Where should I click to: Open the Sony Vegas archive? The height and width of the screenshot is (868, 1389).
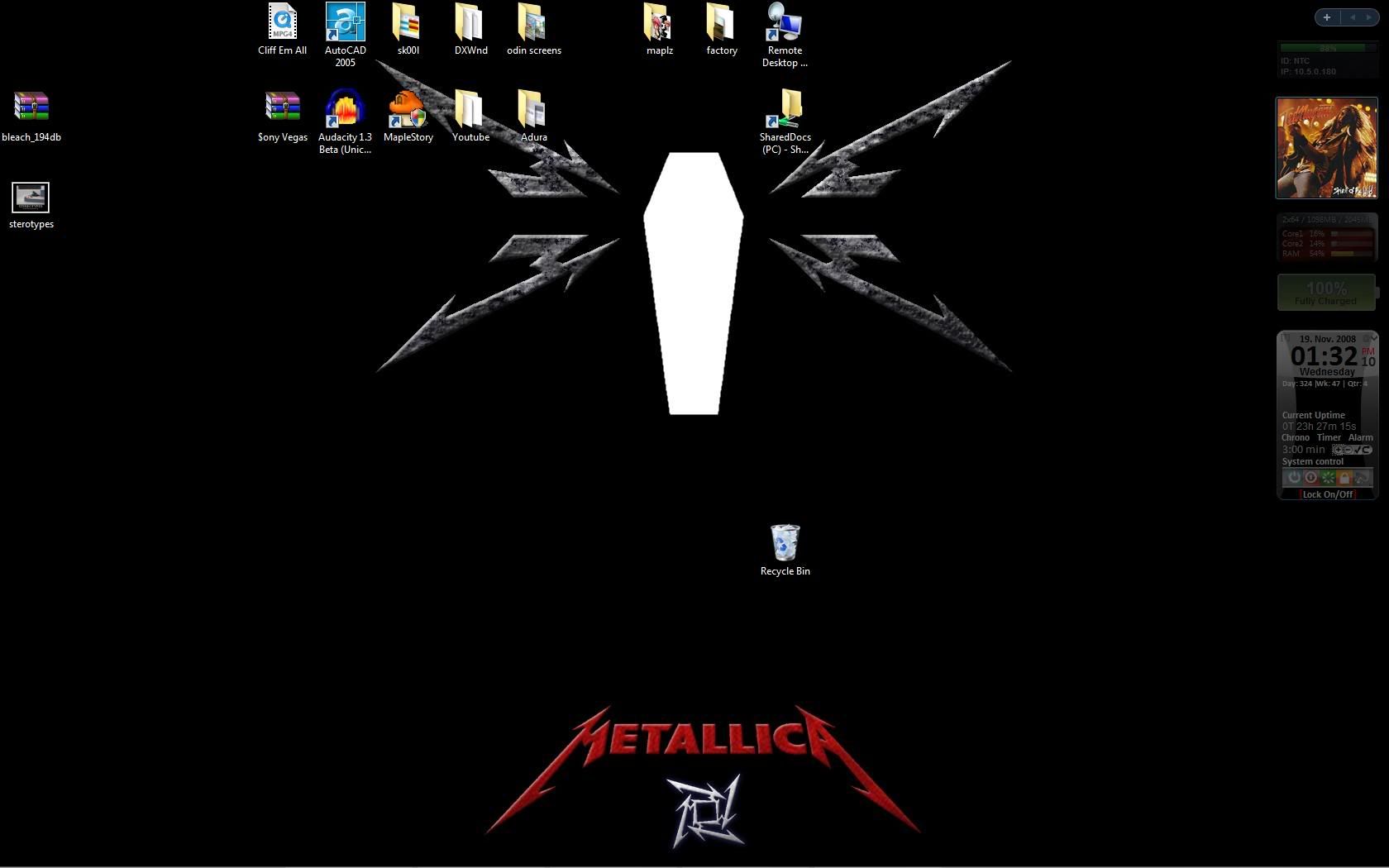pyautogui.click(x=282, y=117)
